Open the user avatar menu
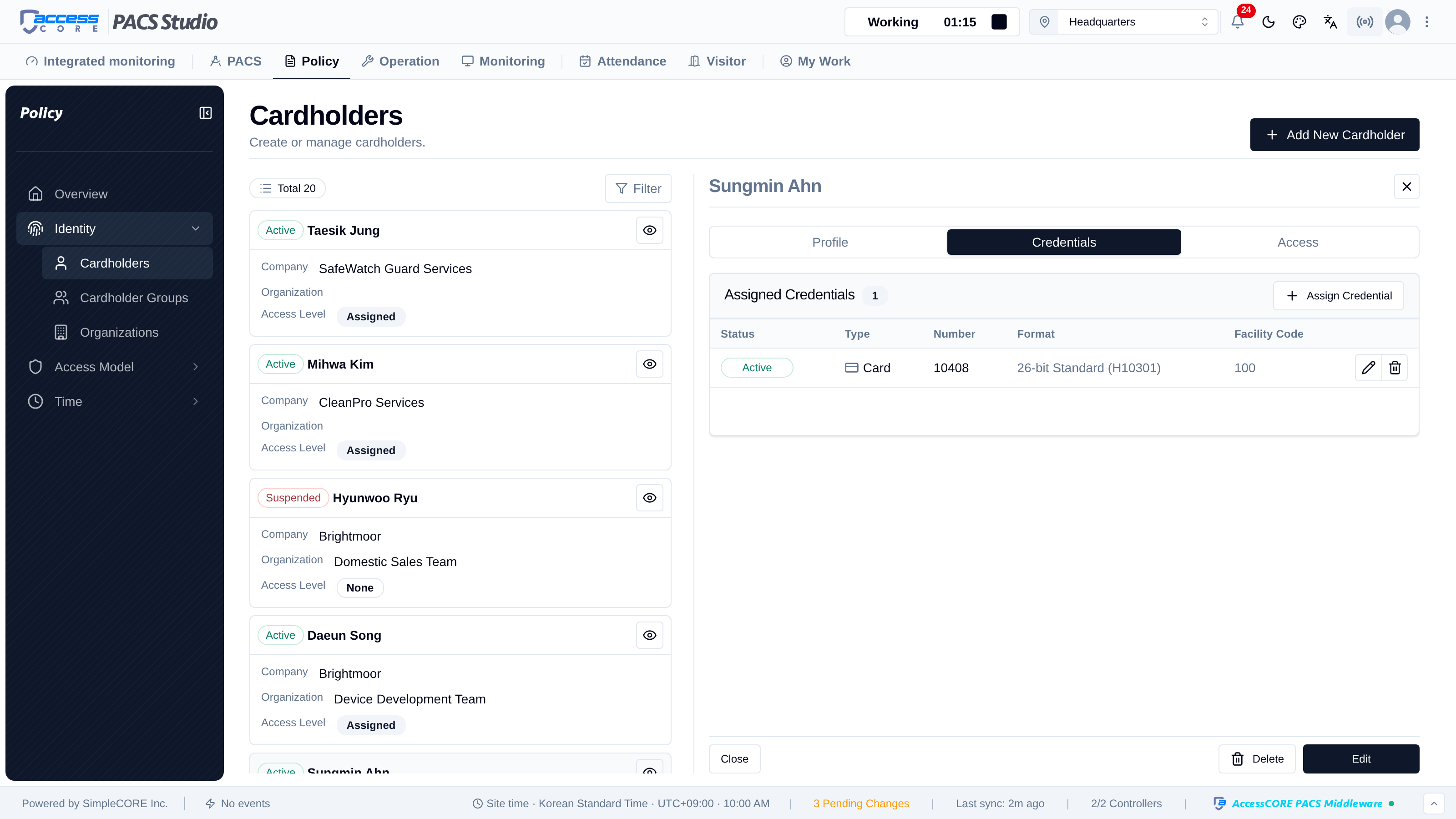 1398,22
